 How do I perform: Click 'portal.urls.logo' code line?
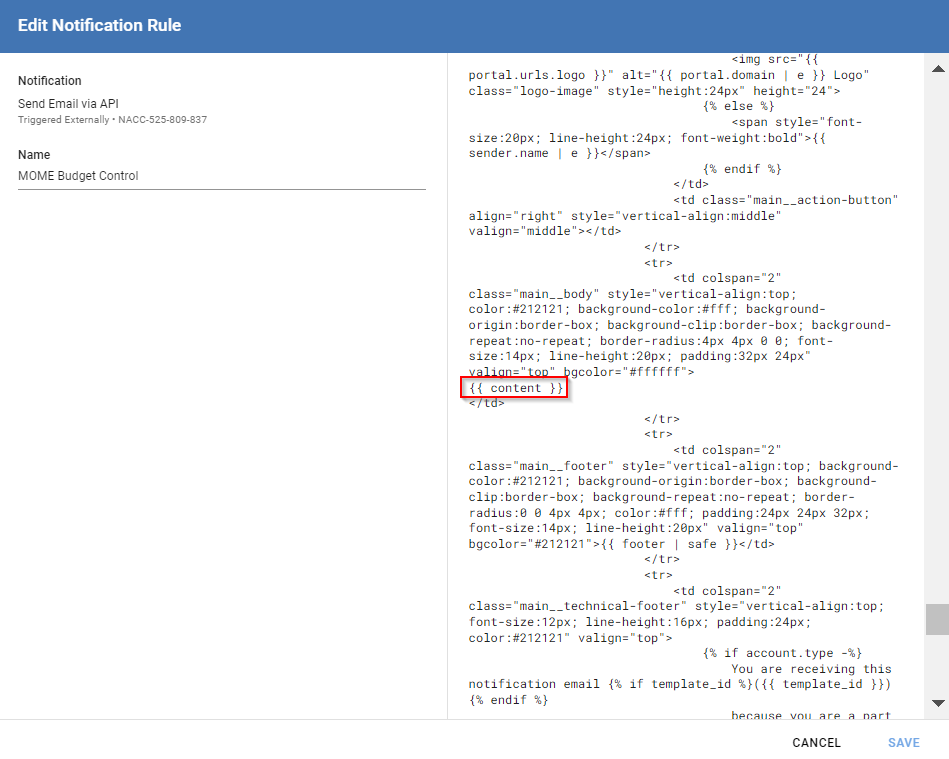[x=669, y=75]
